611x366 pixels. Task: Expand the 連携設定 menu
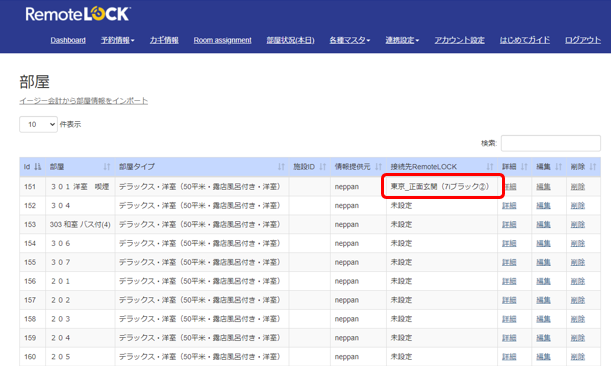tap(402, 40)
